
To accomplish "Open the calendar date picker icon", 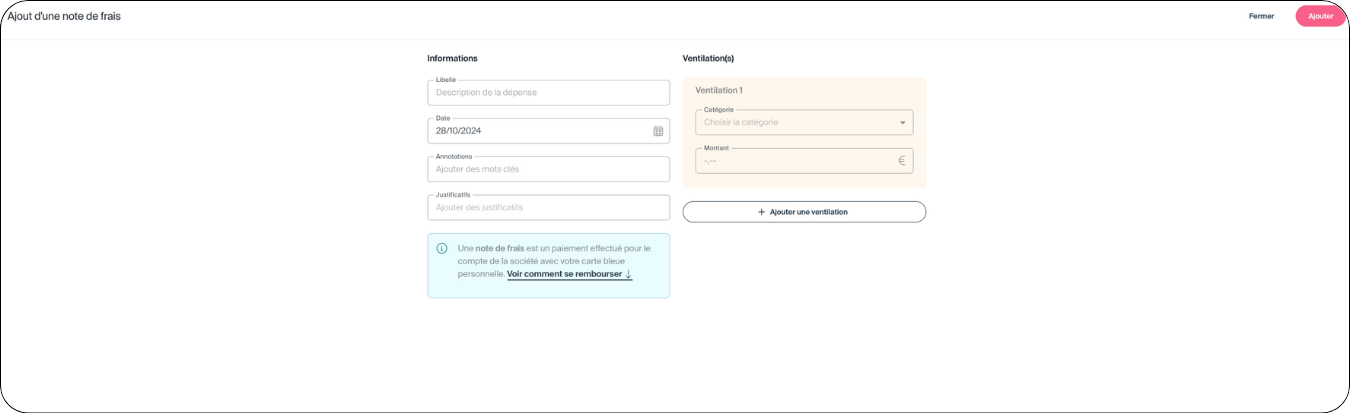I will point(658,131).
